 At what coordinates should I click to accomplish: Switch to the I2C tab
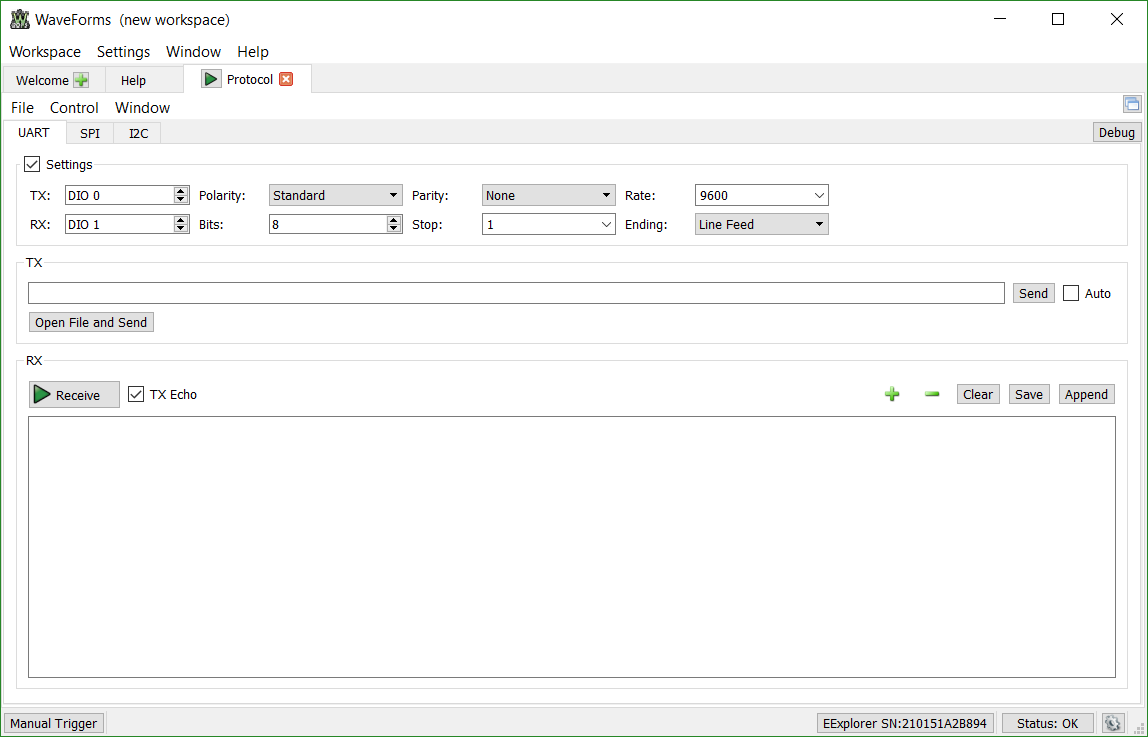pos(138,133)
